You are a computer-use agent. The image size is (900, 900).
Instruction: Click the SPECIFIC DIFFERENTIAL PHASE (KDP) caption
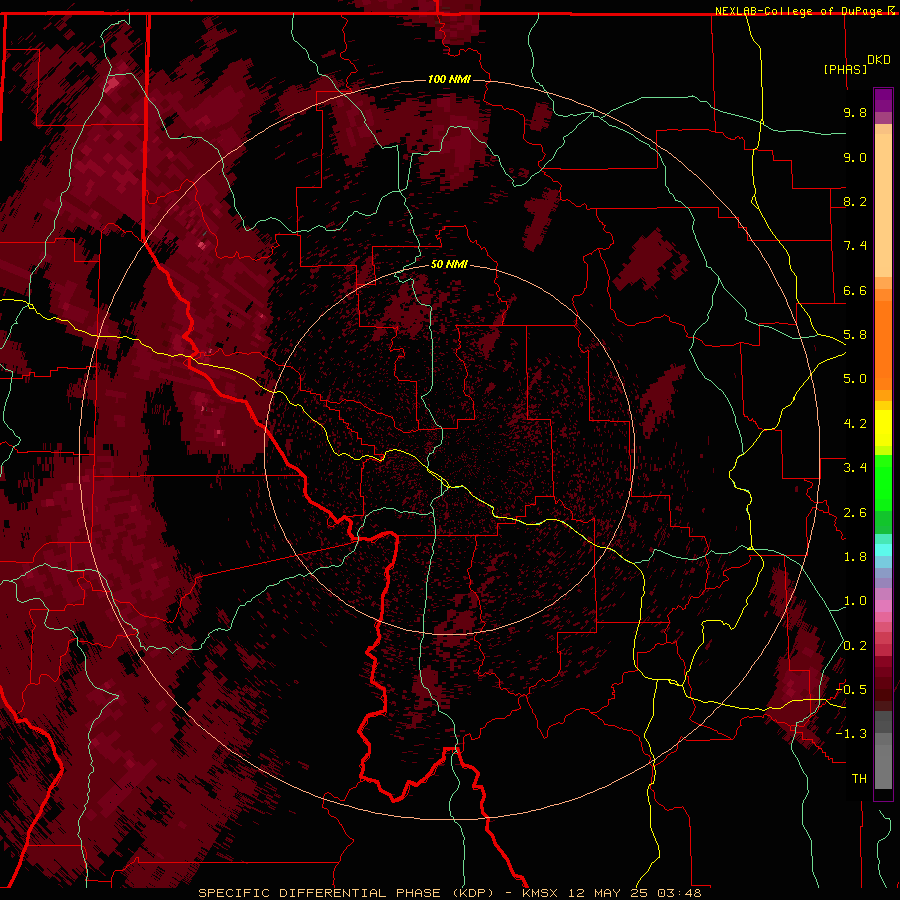point(346,893)
